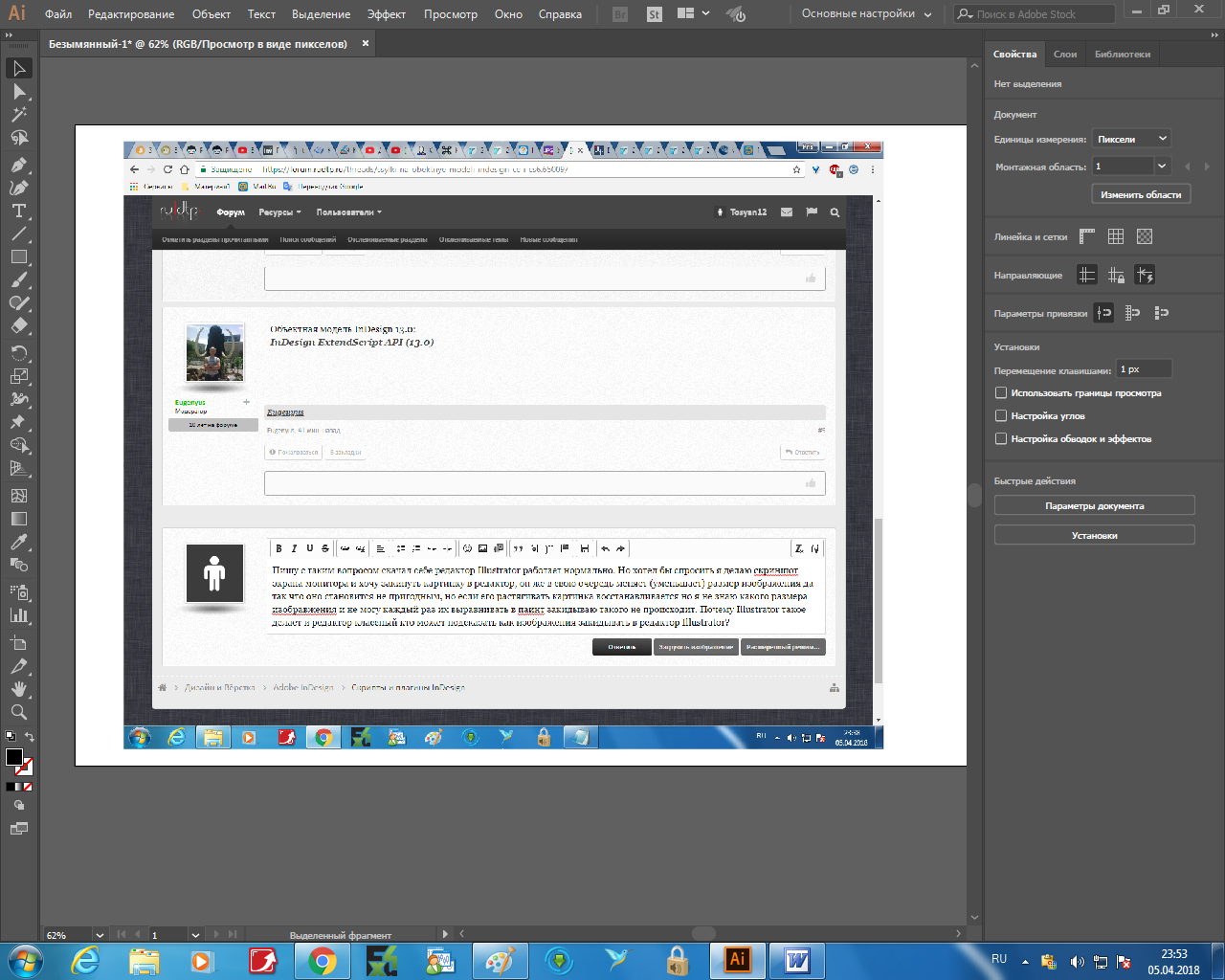Choose the Paintbrush tool

click(19, 280)
